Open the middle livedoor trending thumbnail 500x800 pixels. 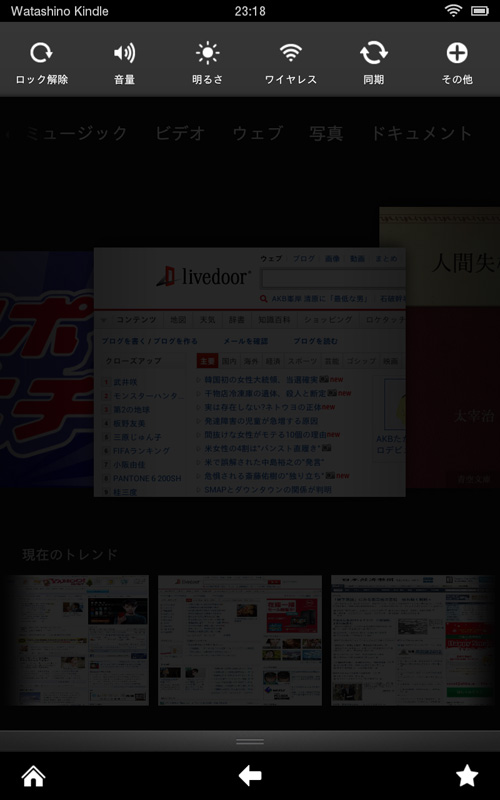point(240,640)
